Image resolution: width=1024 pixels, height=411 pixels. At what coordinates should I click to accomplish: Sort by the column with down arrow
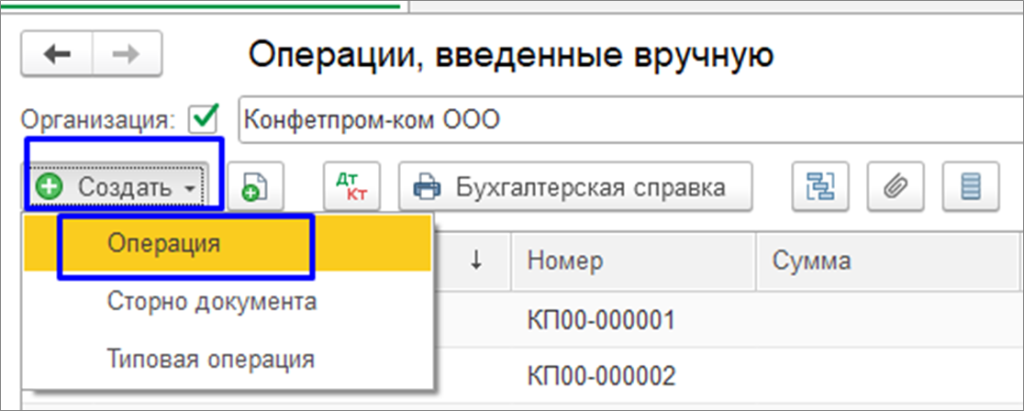[x=475, y=261]
